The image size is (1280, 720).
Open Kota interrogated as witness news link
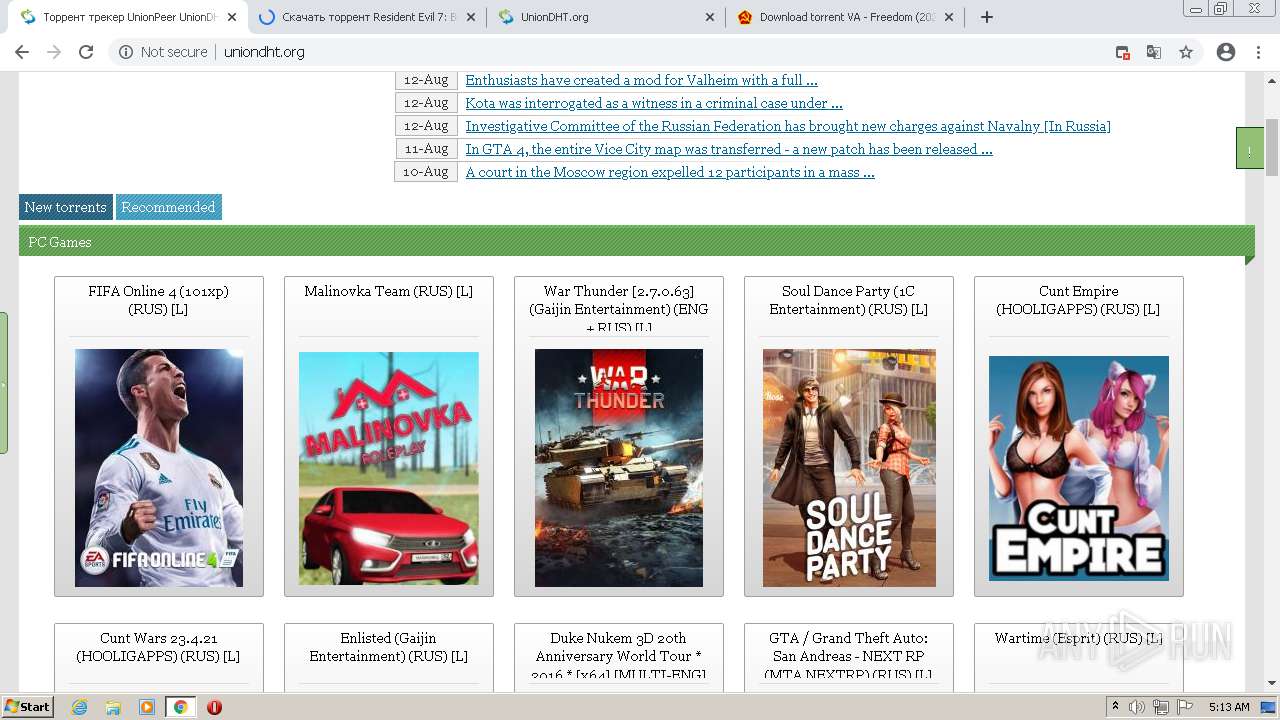(654, 103)
